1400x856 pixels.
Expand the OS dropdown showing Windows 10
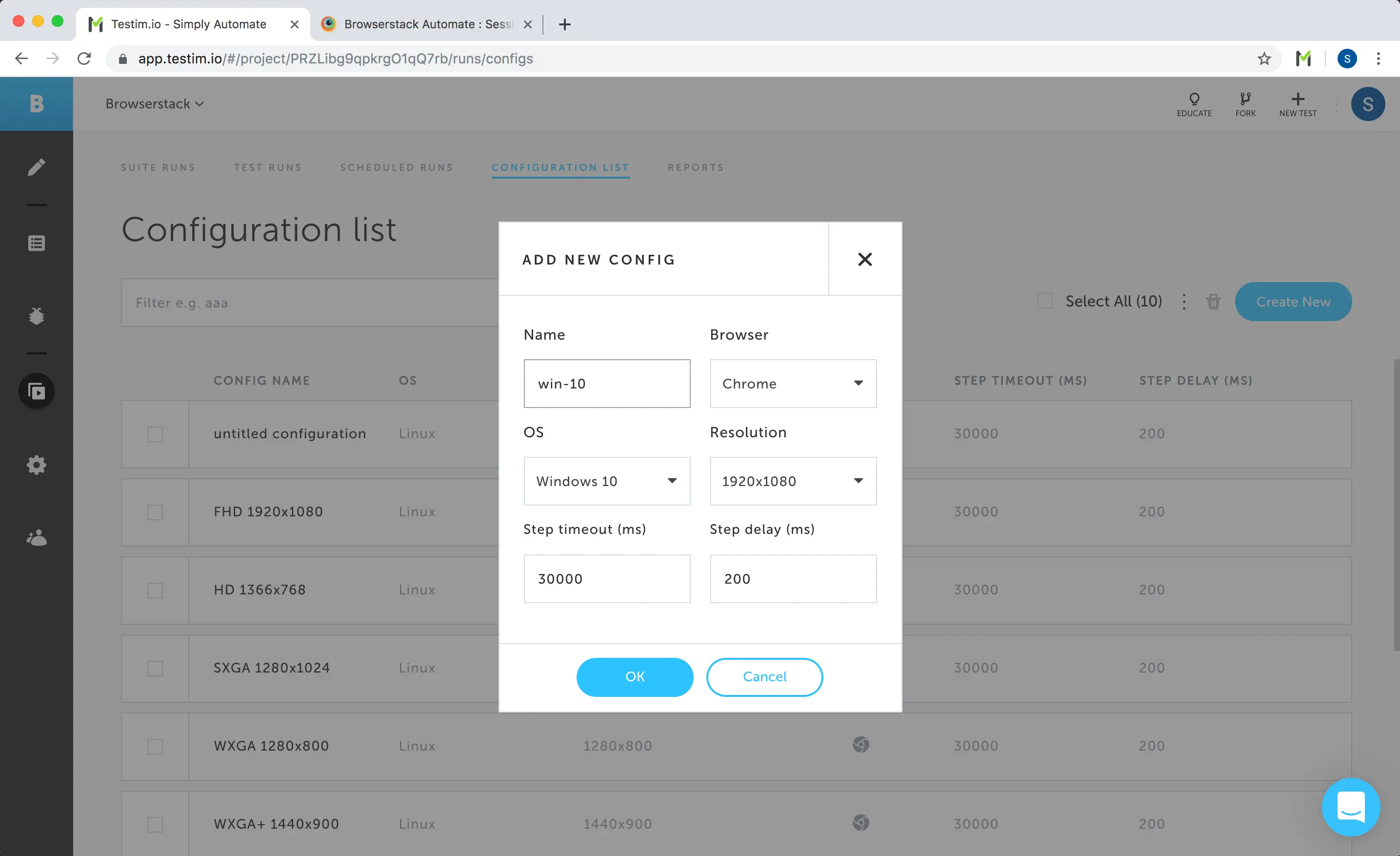click(606, 481)
